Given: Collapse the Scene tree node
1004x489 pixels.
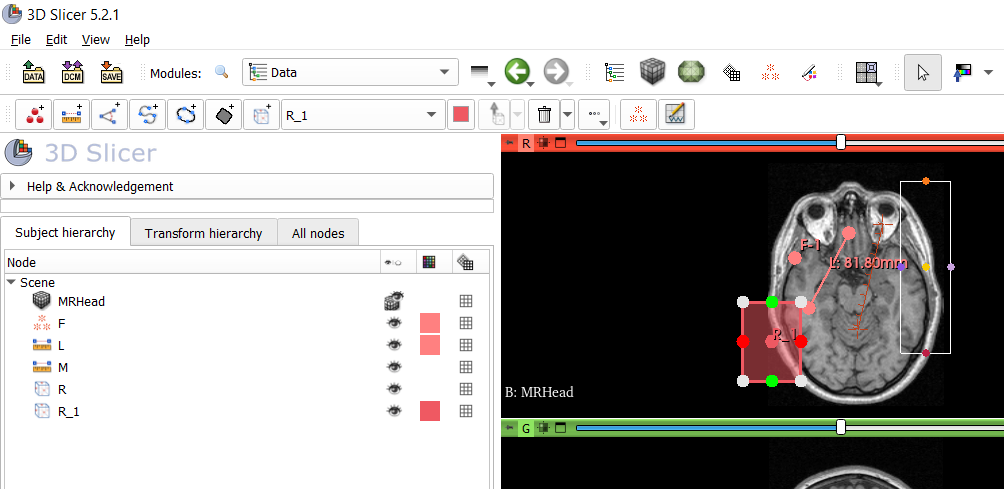Looking at the screenshot, I should 11,282.
